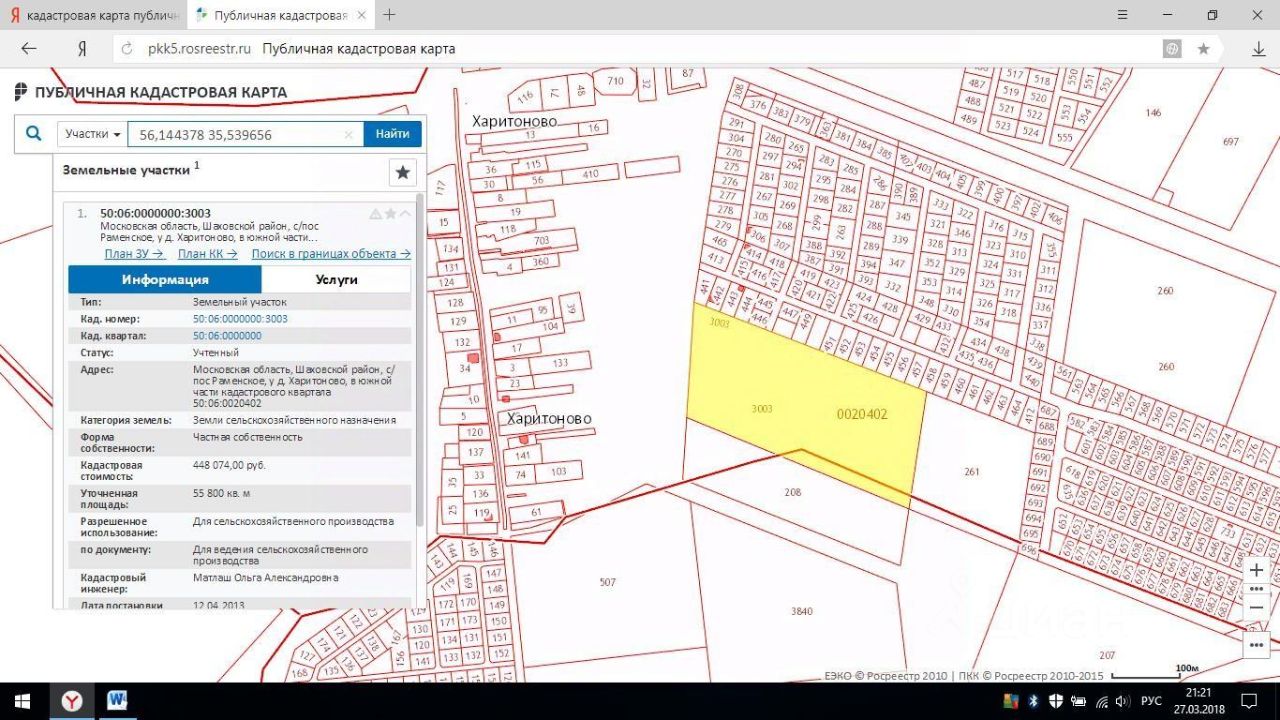The image size is (1280, 720).
Task: Follow the Поиск в границах объекта link
Action: click(331, 254)
